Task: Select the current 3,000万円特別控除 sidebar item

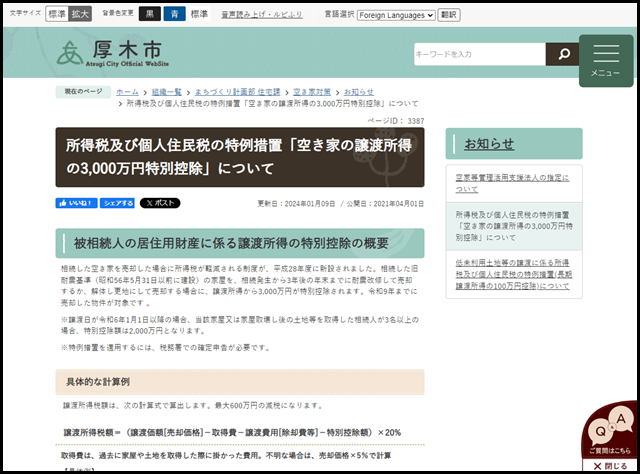Action: [514, 226]
